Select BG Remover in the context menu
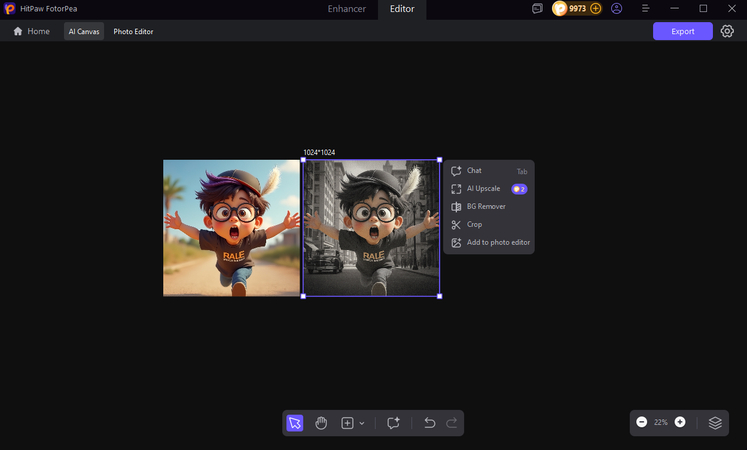The width and height of the screenshot is (747, 450). (486, 206)
